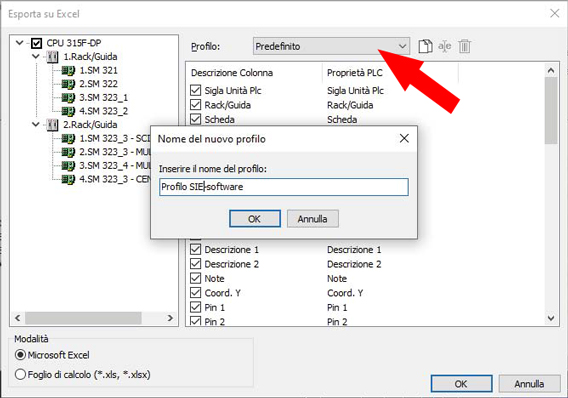Click the Proprietà PLC column header
This screenshot has width=568, height=398.
[355, 73]
